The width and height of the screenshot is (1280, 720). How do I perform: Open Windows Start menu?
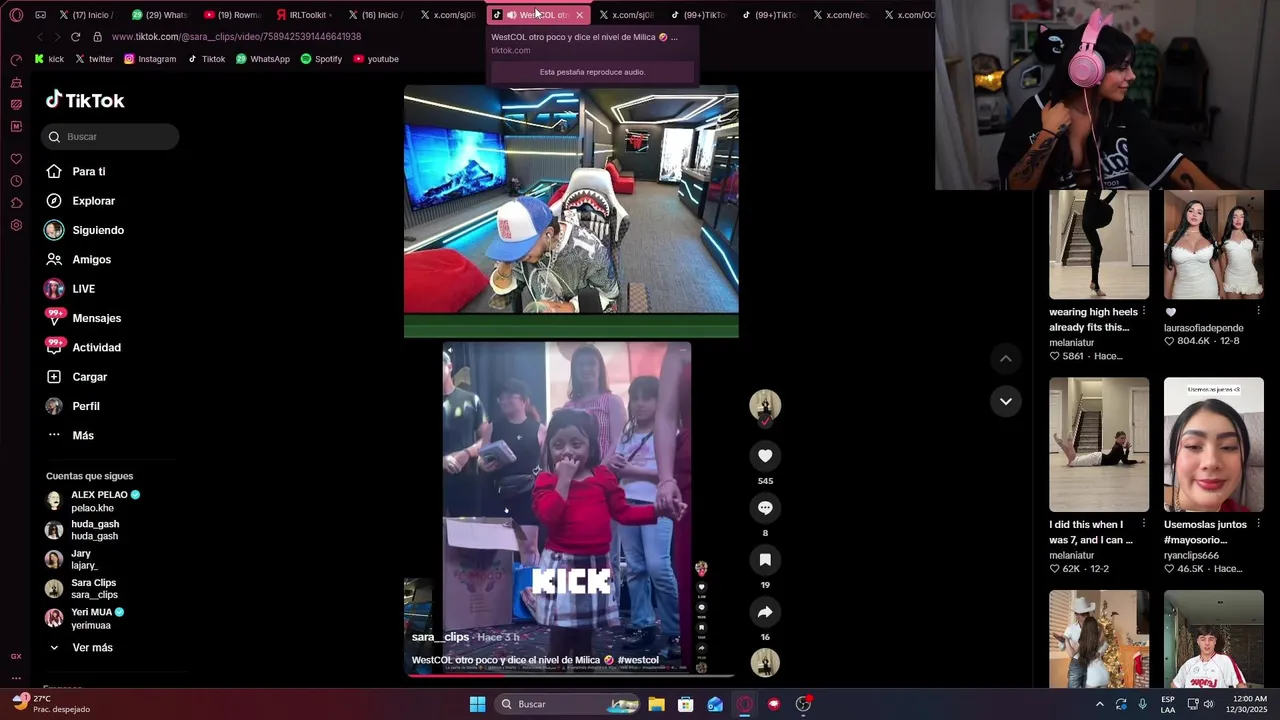click(477, 704)
